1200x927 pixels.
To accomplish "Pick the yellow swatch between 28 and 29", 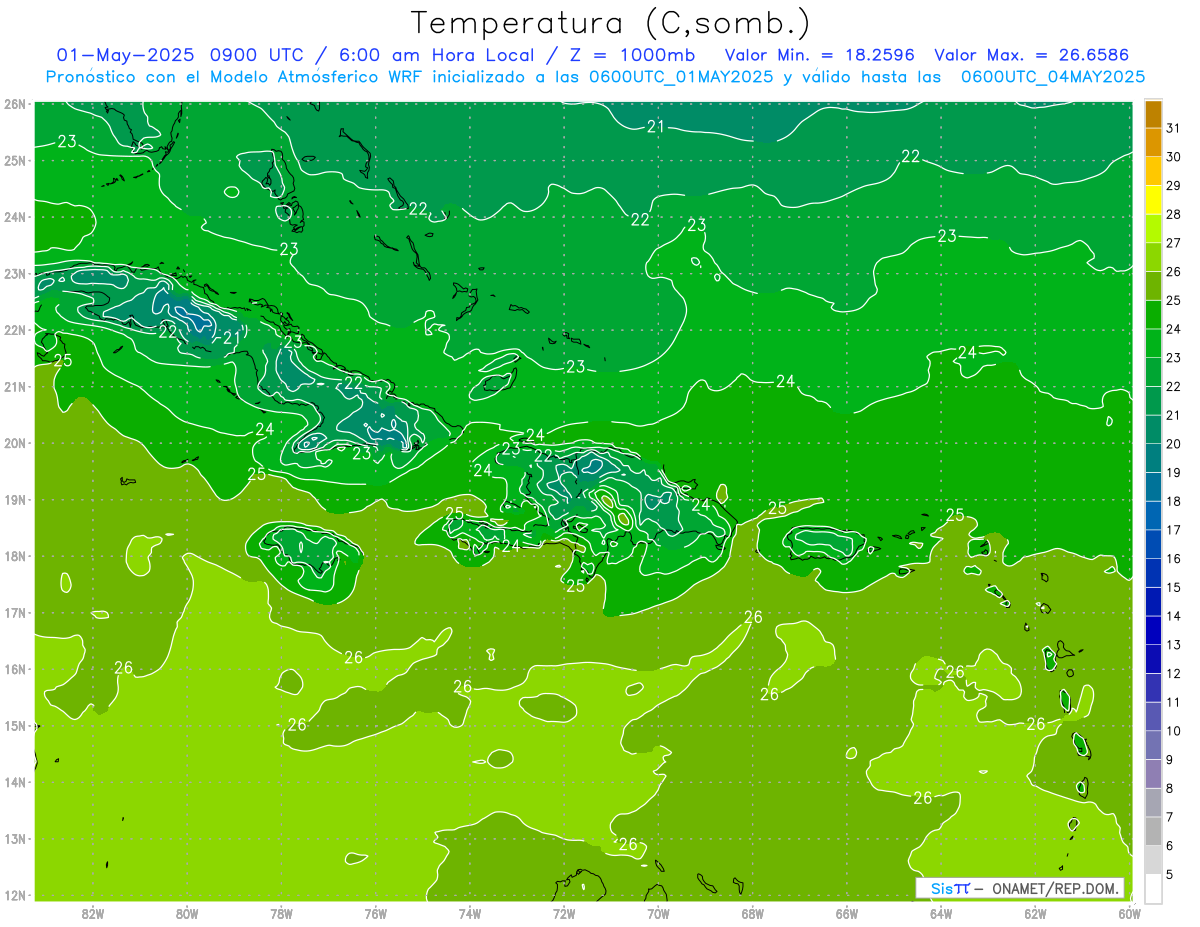I will [1153, 200].
